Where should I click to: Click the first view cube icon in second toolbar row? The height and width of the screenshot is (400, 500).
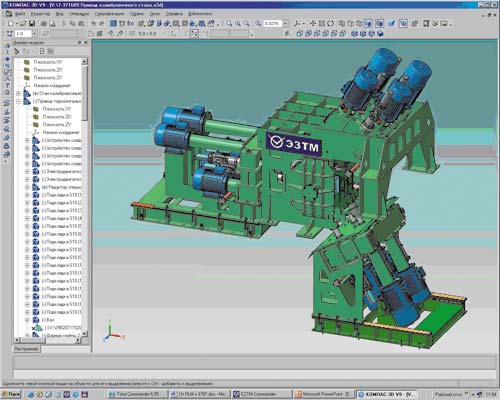[x=299, y=33]
